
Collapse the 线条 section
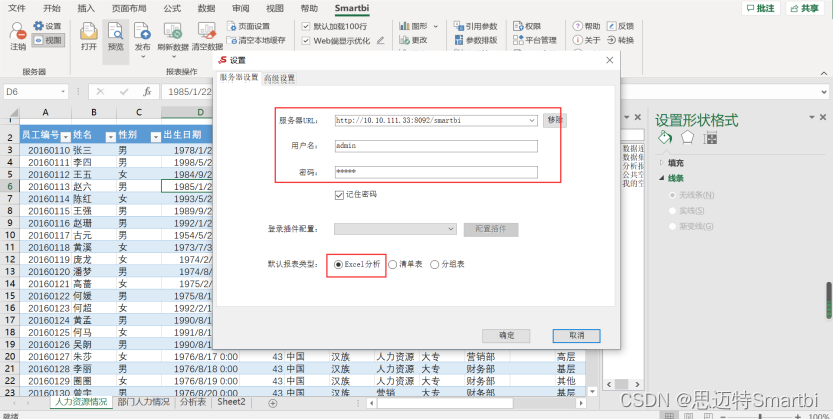[x=661, y=178]
